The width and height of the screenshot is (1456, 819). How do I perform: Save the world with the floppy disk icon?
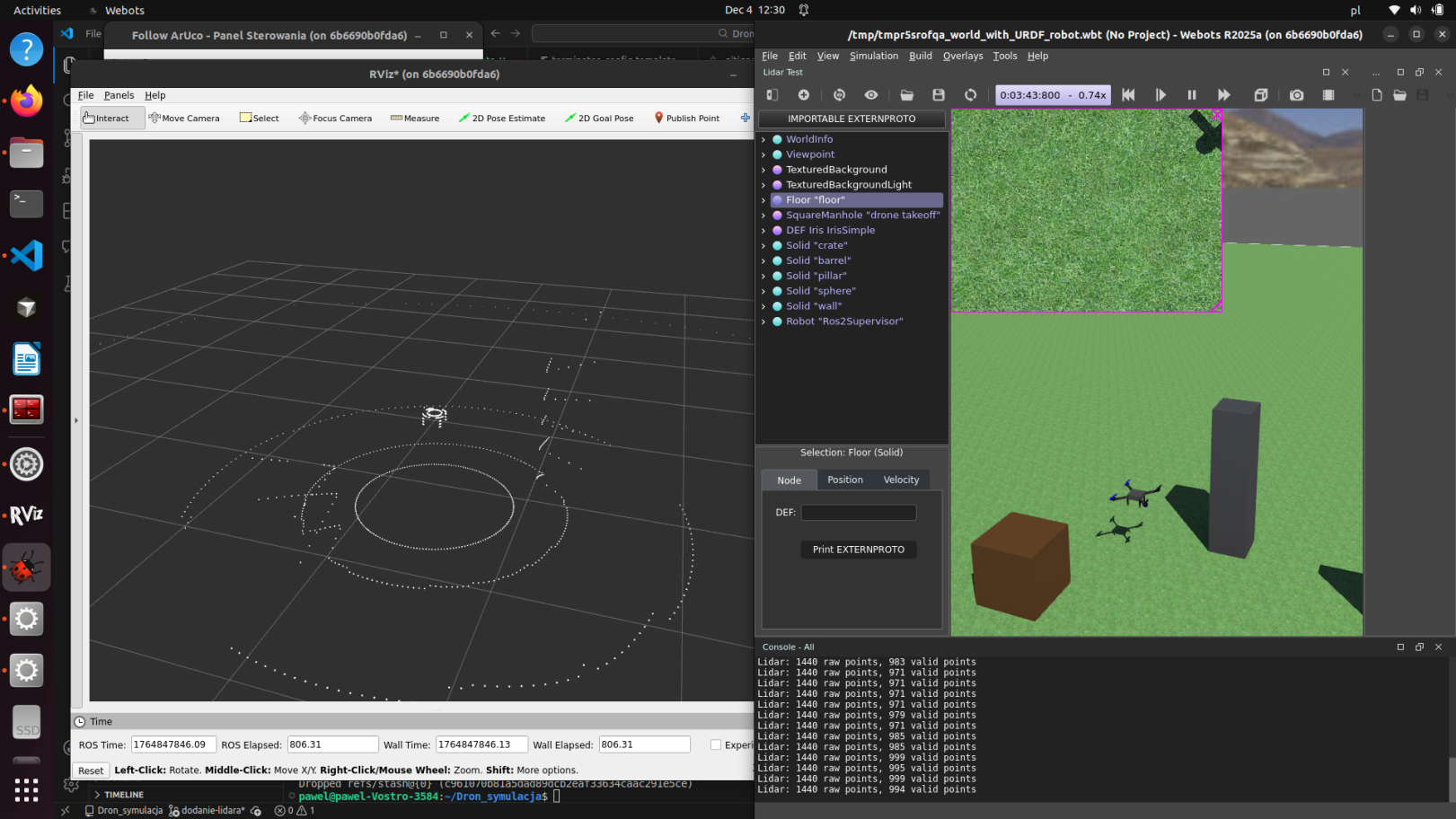pos(939,95)
